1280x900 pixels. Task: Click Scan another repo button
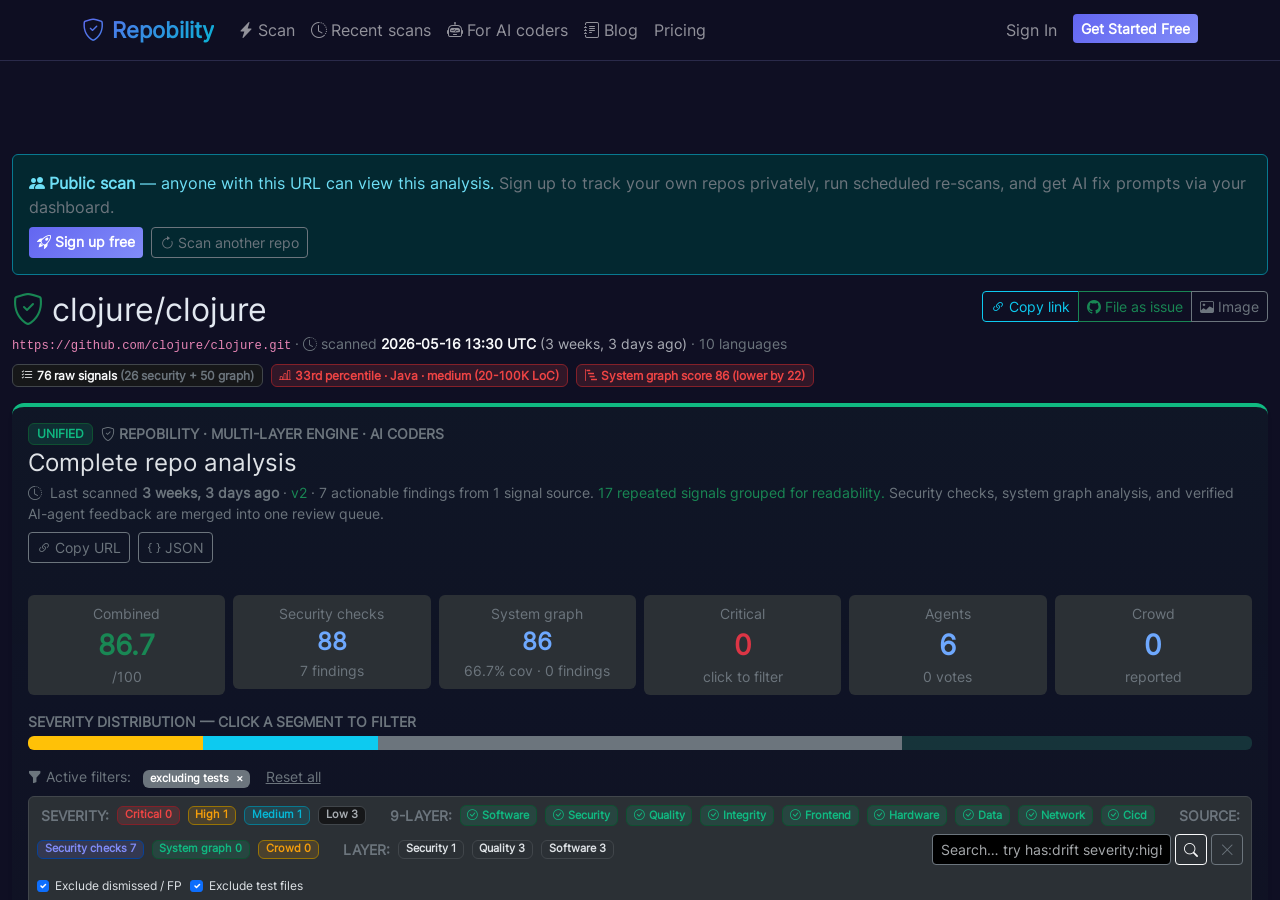click(229, 242)
